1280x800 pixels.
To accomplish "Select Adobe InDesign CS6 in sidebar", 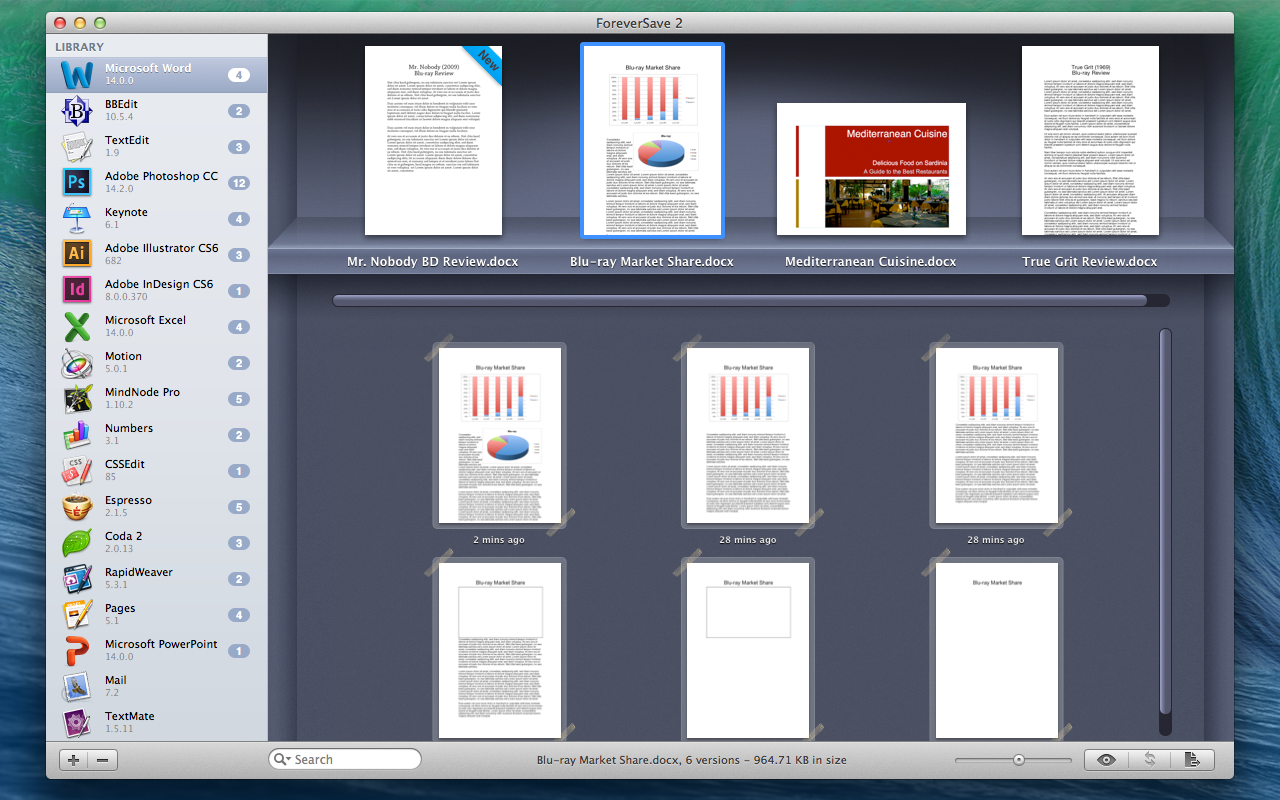I will [x=157, y=291].
